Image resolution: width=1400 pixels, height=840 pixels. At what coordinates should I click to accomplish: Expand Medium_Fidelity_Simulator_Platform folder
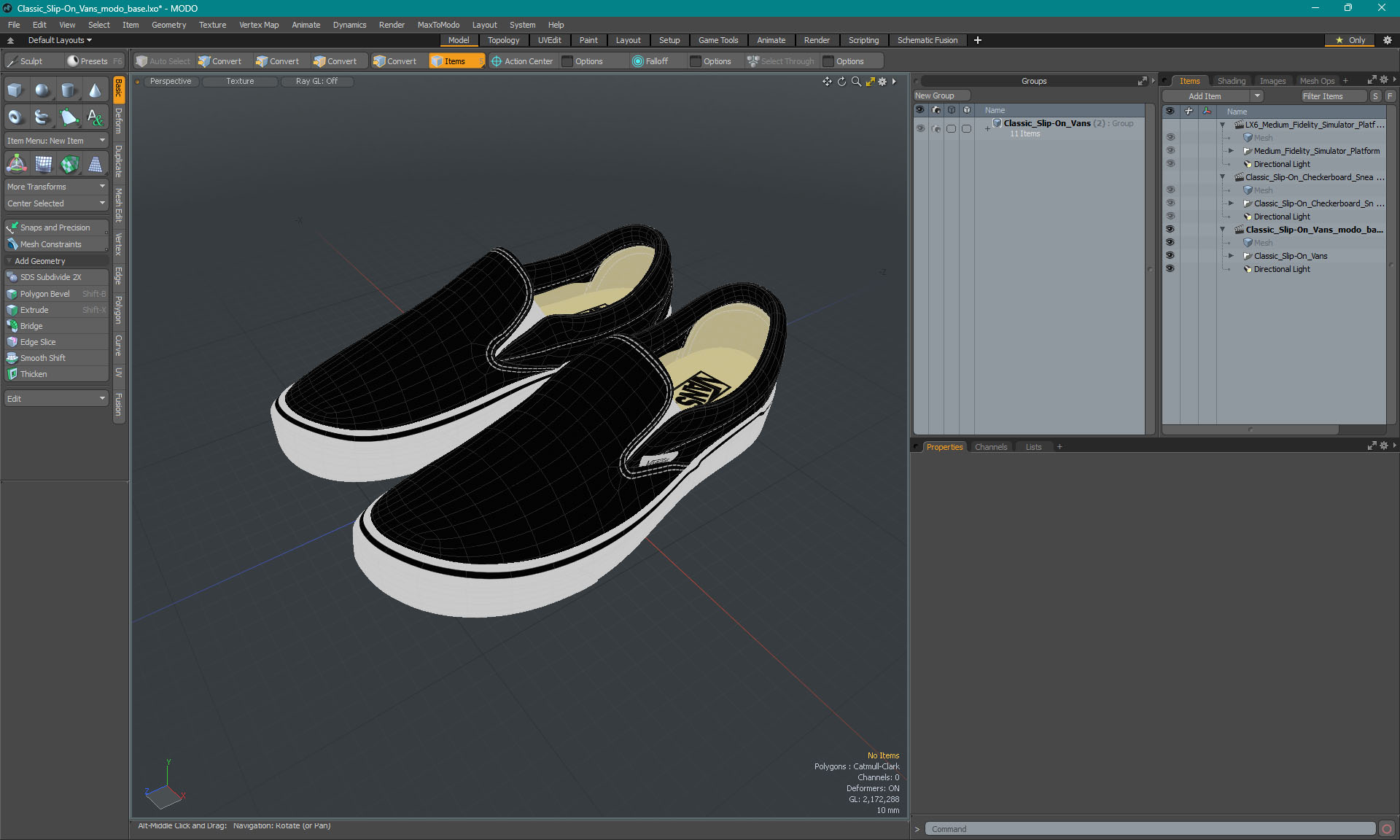pyautogui.click(x=1231, y=151)
